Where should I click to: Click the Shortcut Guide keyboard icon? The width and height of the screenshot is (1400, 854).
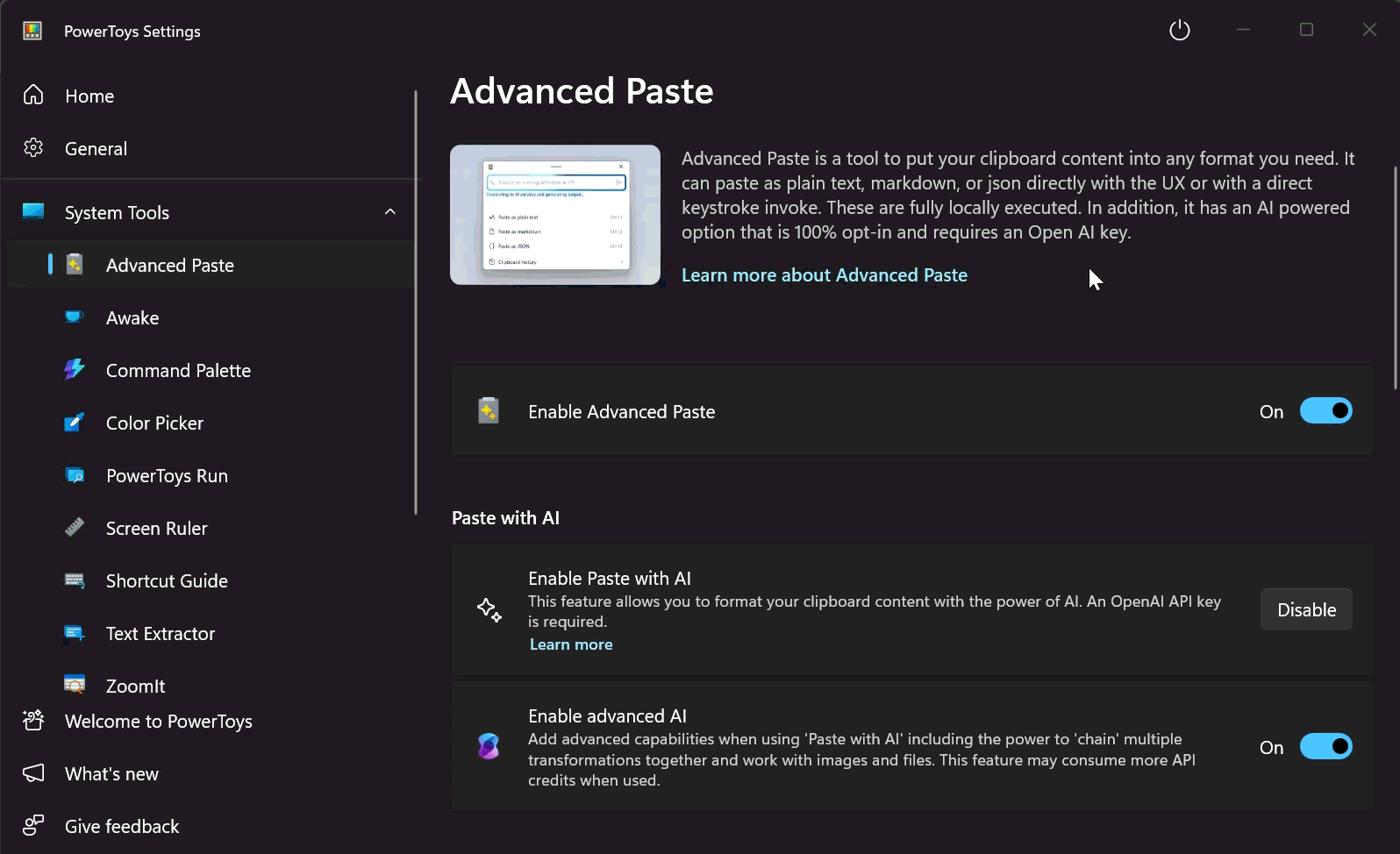(x=75, y=580)
